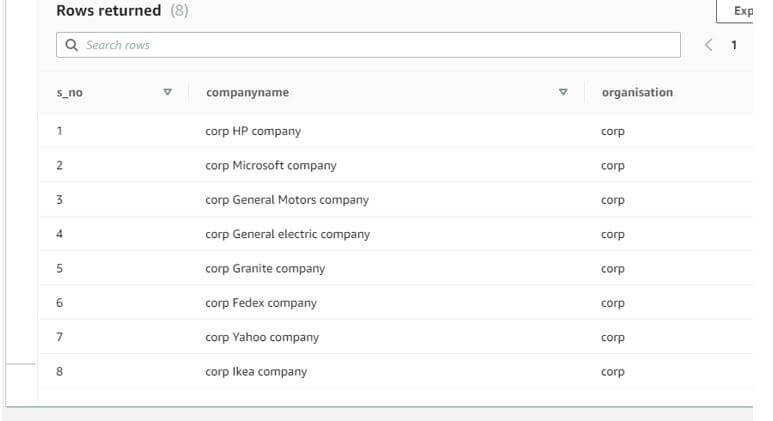Select the 'corp Granite company' cell

(x=265, y=269)
